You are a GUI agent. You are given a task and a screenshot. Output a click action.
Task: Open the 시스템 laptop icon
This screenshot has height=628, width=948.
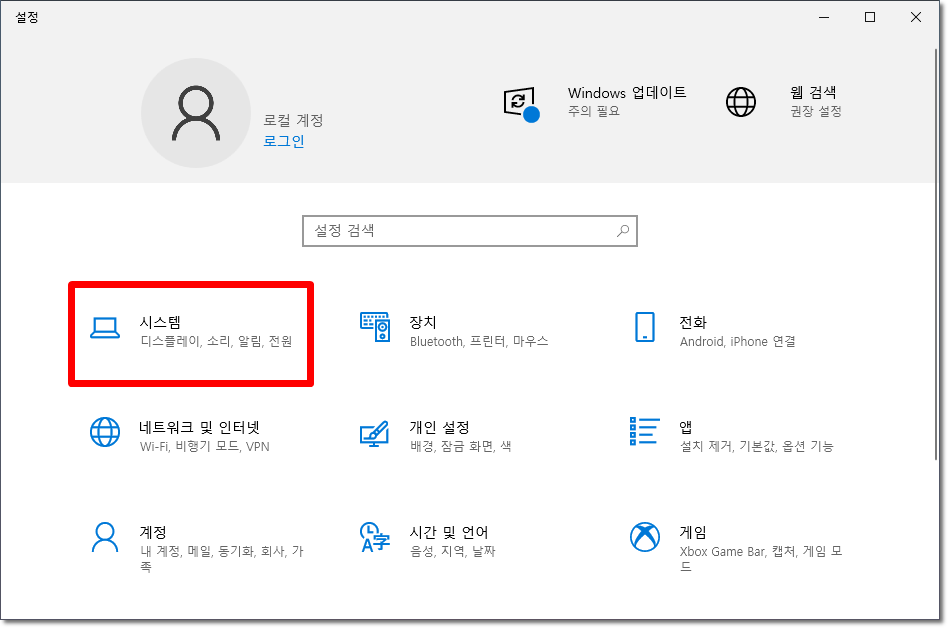tap(105, 328)
